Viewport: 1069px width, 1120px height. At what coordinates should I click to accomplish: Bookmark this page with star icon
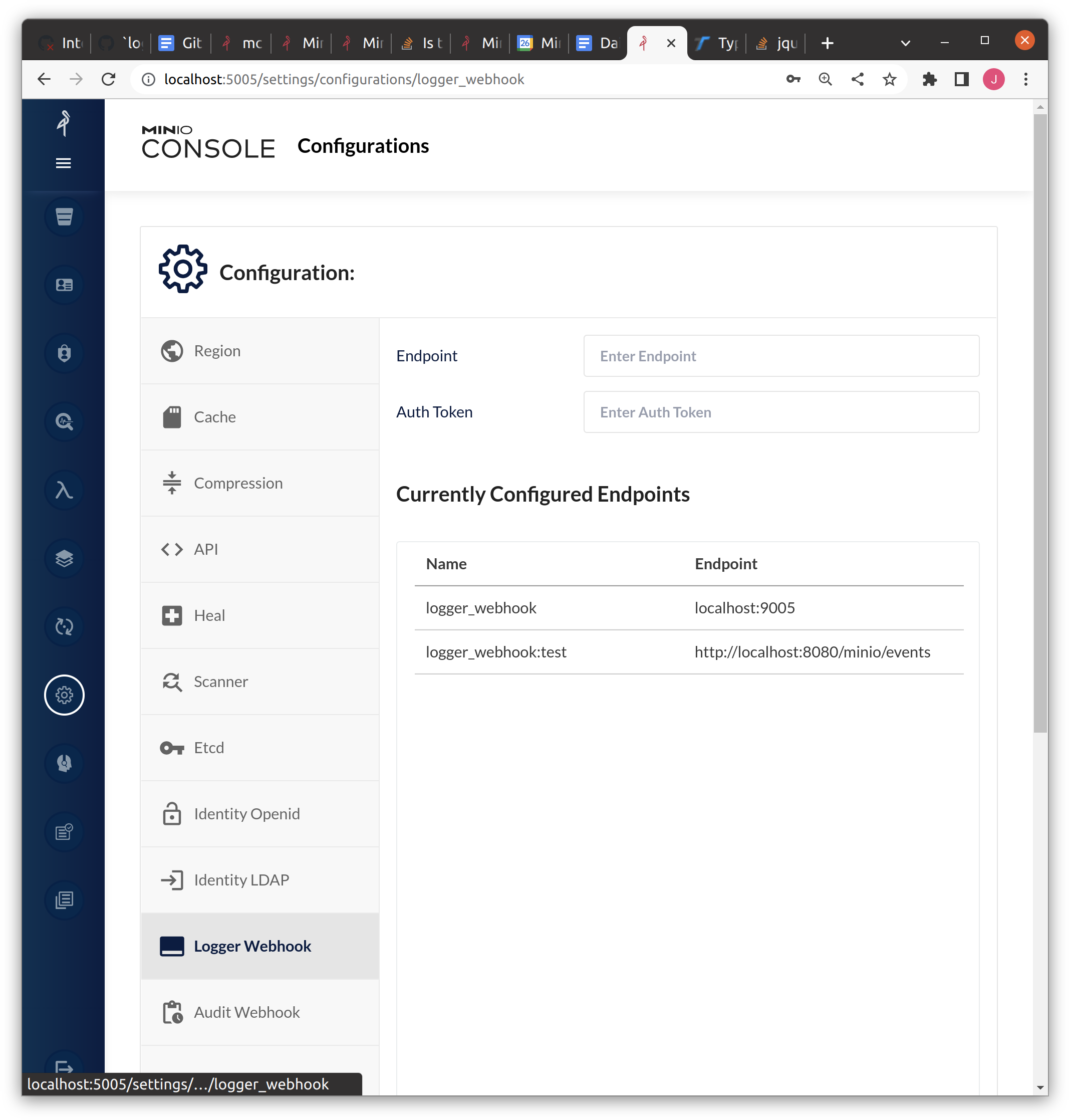[889, 79]
